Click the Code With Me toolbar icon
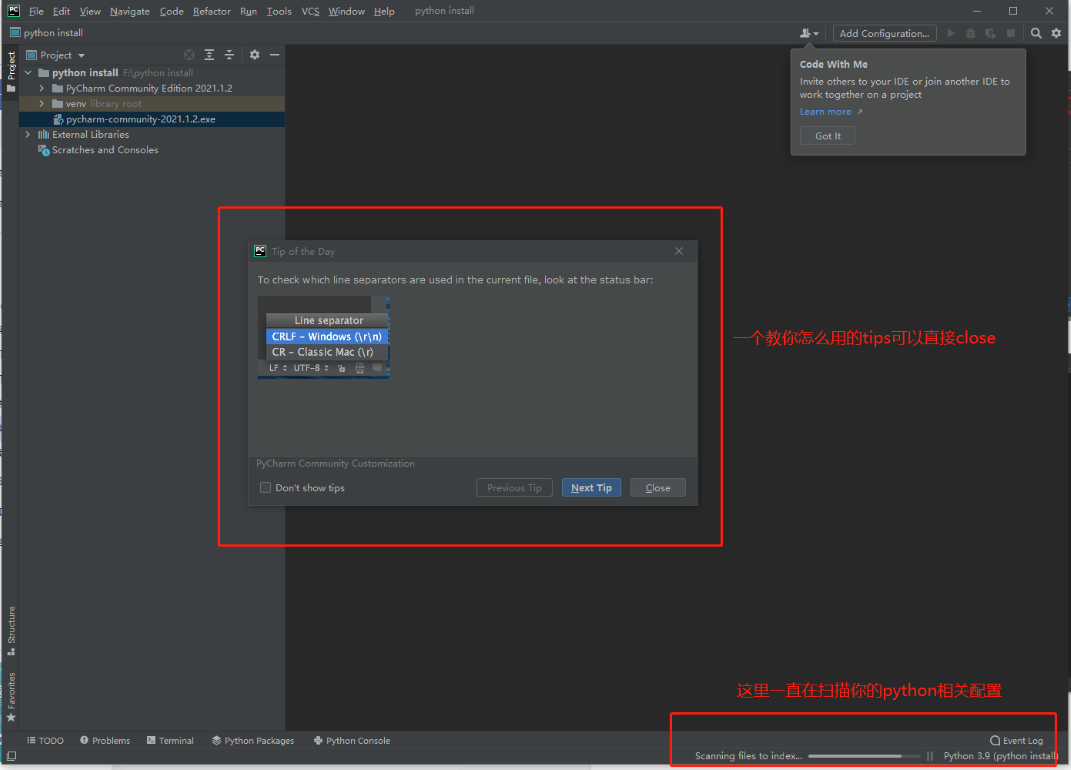The image size is (1071, 770). (x=805, y=33)
